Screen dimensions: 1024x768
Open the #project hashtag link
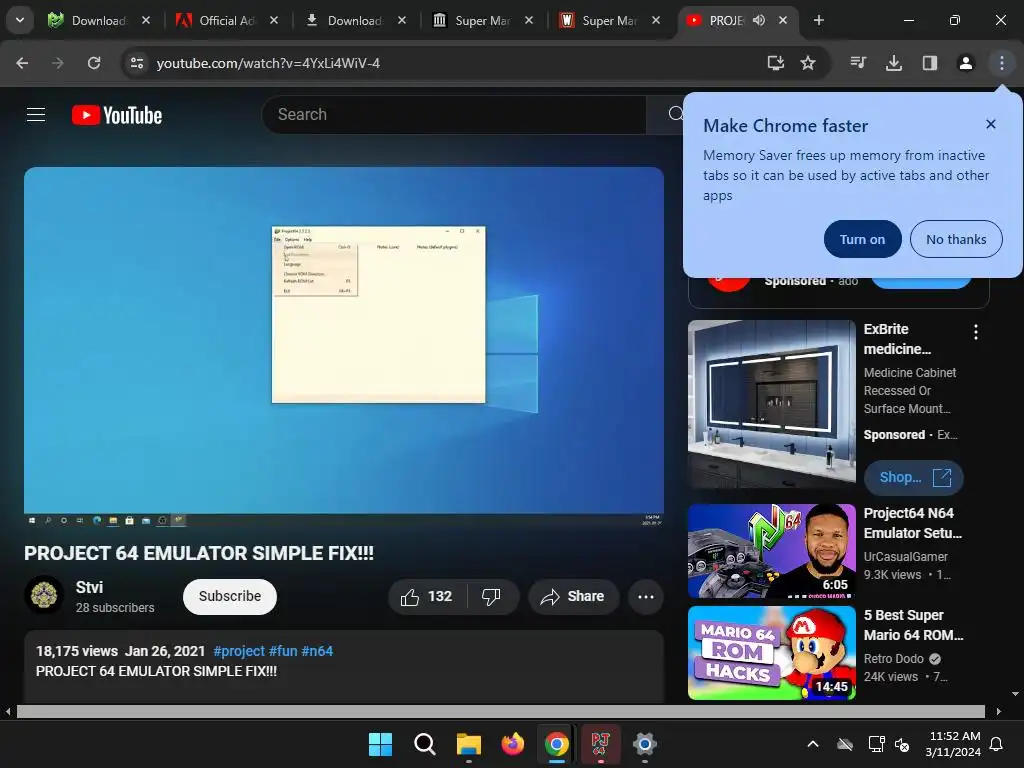tap(239, 651)
